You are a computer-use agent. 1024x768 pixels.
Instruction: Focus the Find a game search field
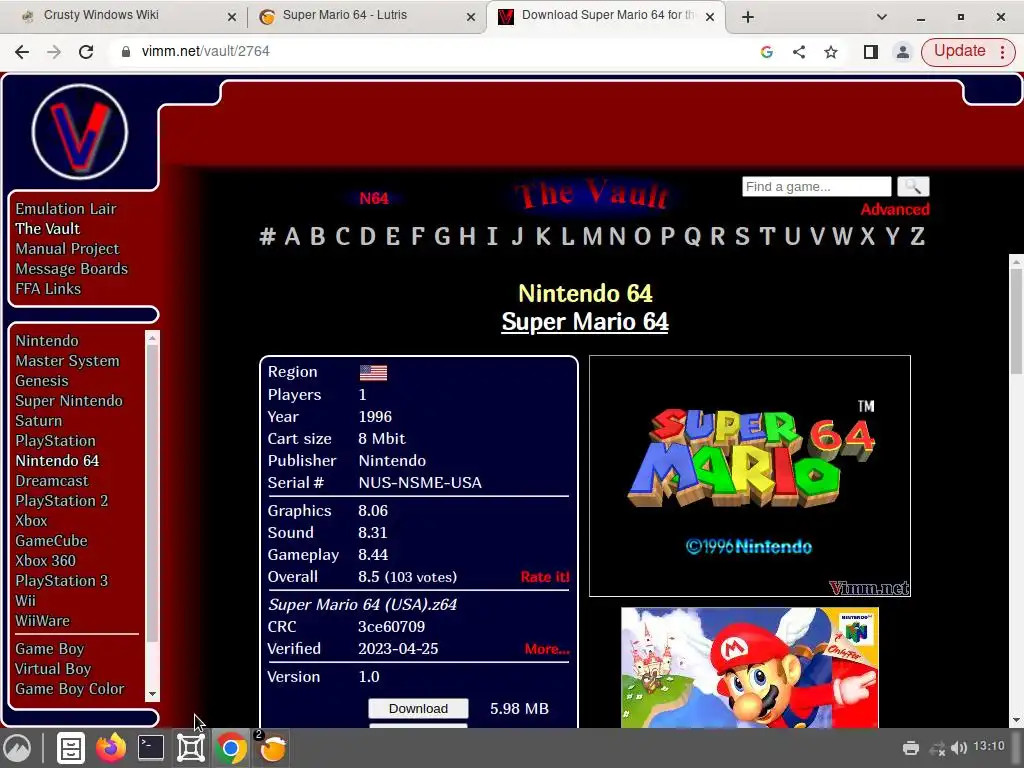pos(816,187)
